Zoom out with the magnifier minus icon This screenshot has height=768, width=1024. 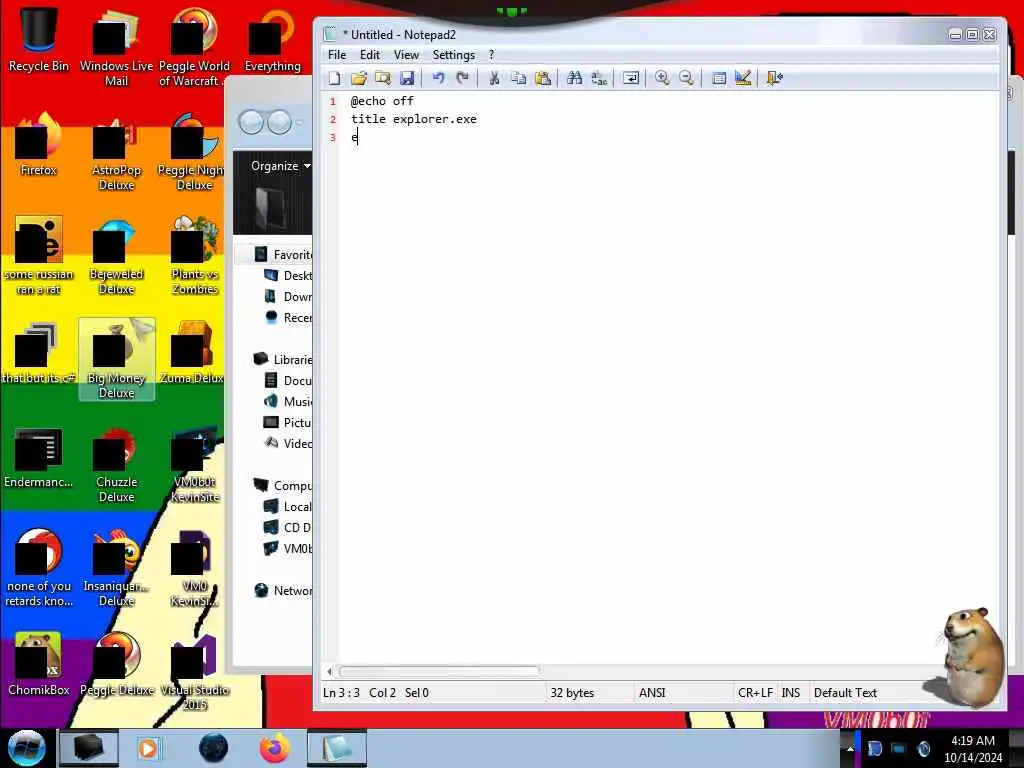coord(686,78)
